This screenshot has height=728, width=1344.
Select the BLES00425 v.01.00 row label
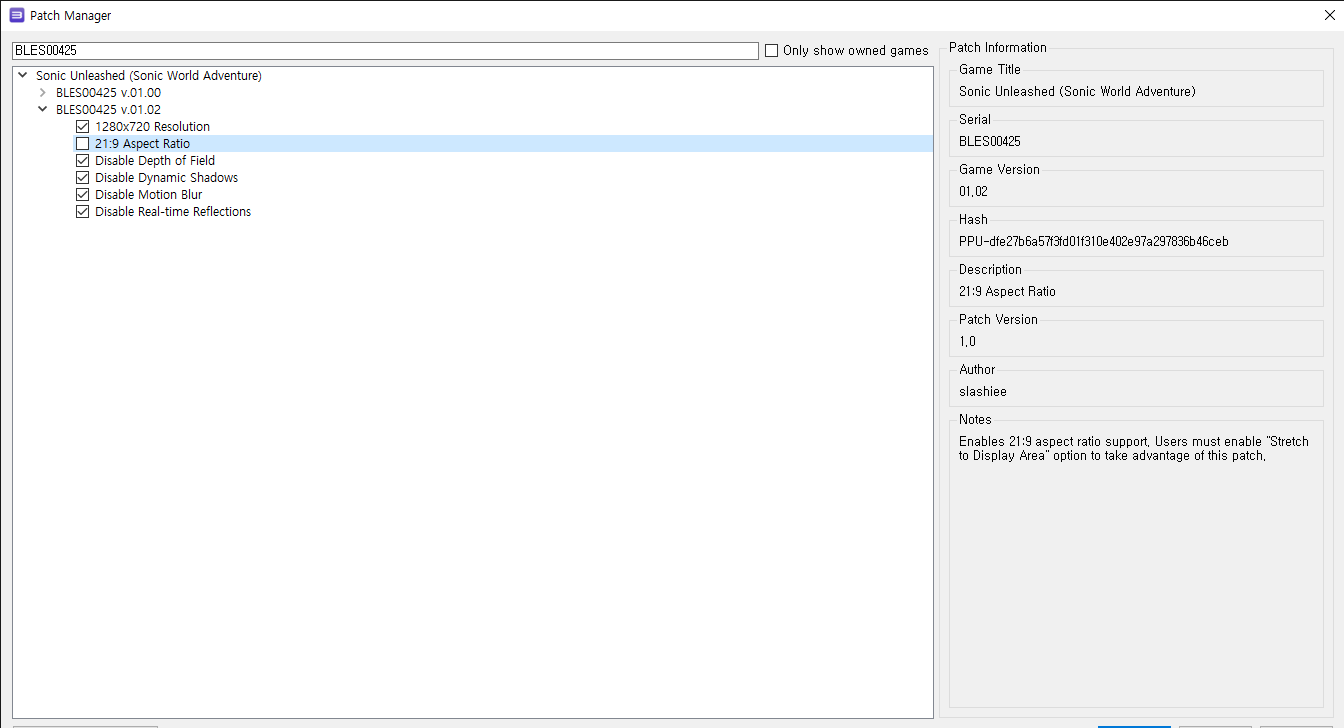click(108, 93)
